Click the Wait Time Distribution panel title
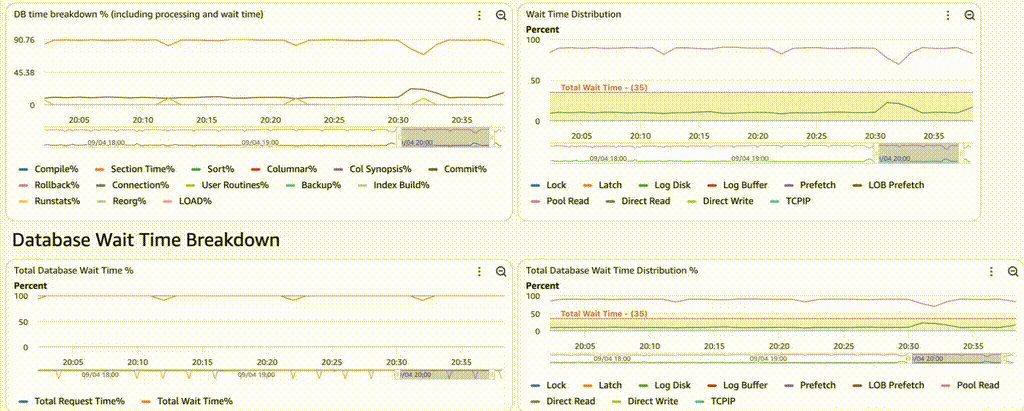The image size is (1024, 411). click(573, 15)
